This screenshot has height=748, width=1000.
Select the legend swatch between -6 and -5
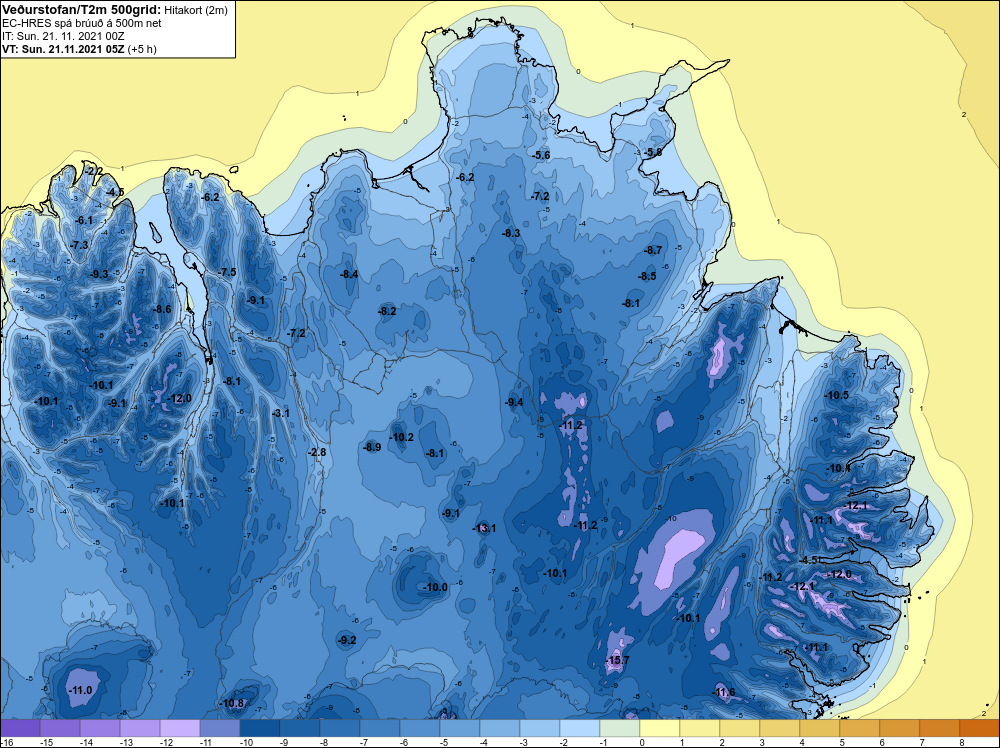point(420,728)
